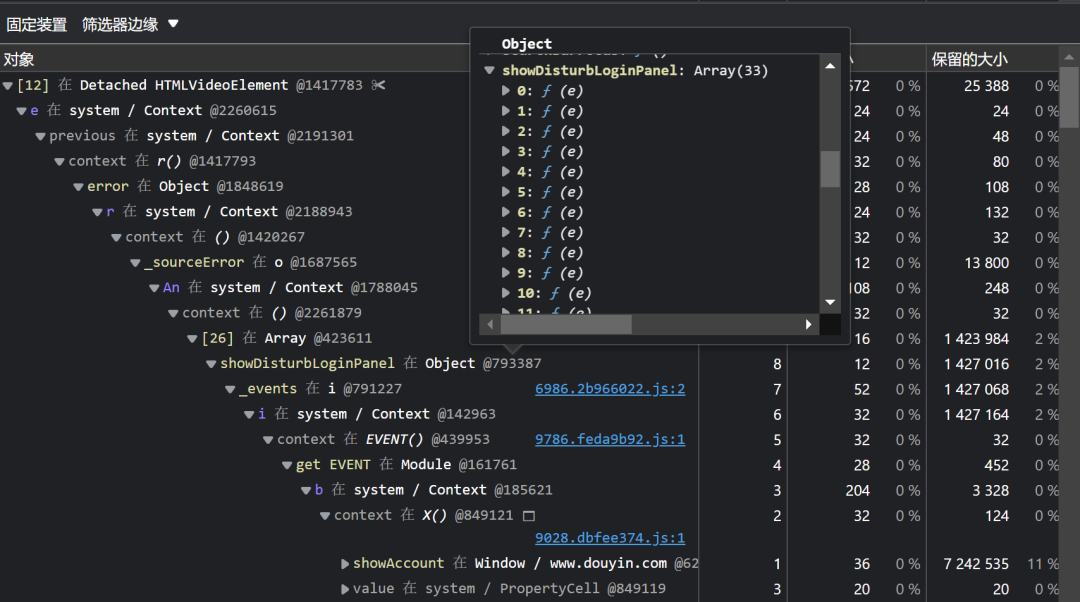
Task: Expand array item 7 in the Object popup
Action: coord(506,232)
